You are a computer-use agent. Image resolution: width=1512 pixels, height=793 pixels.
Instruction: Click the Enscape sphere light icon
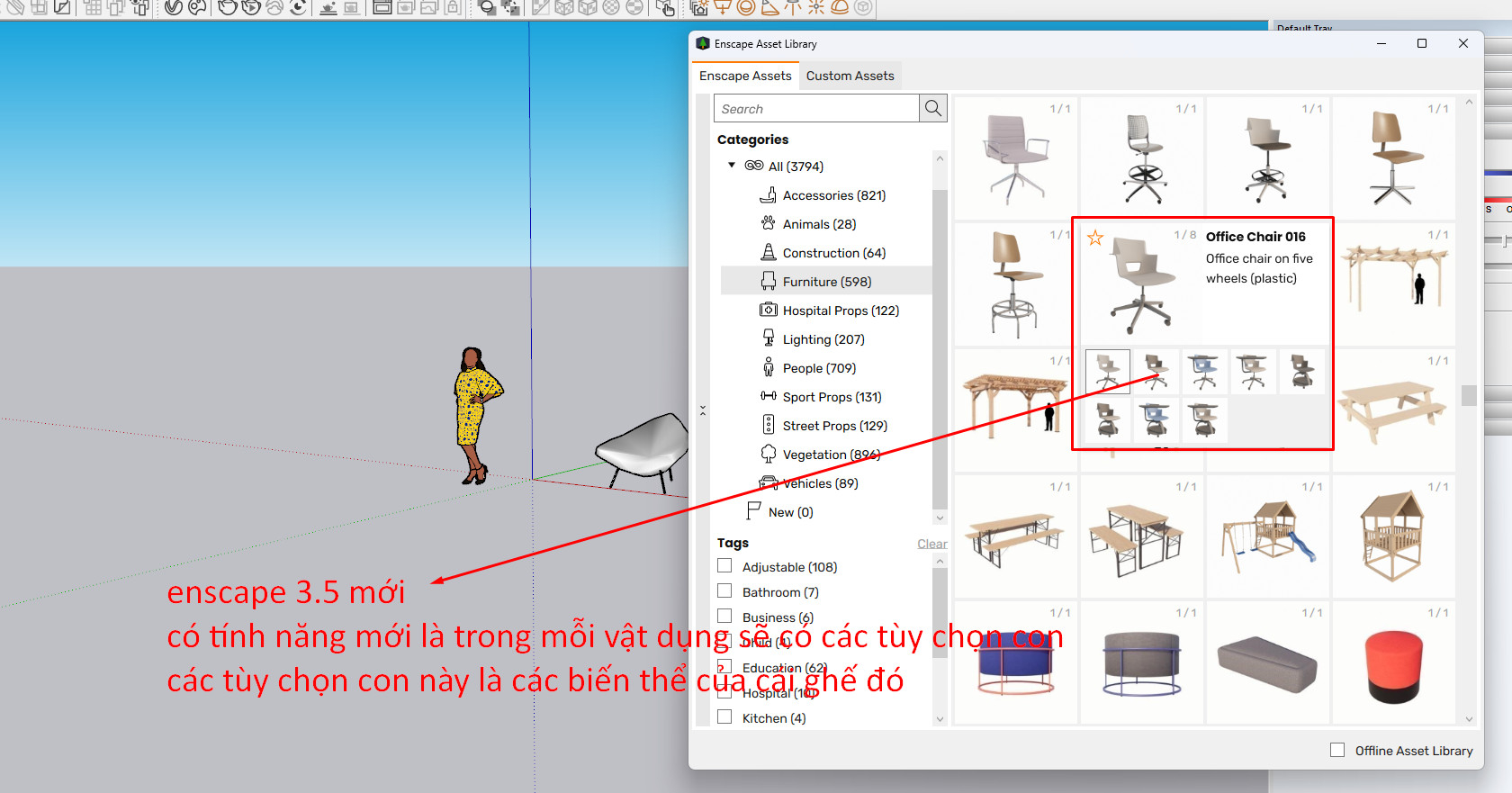coord(746,8)
